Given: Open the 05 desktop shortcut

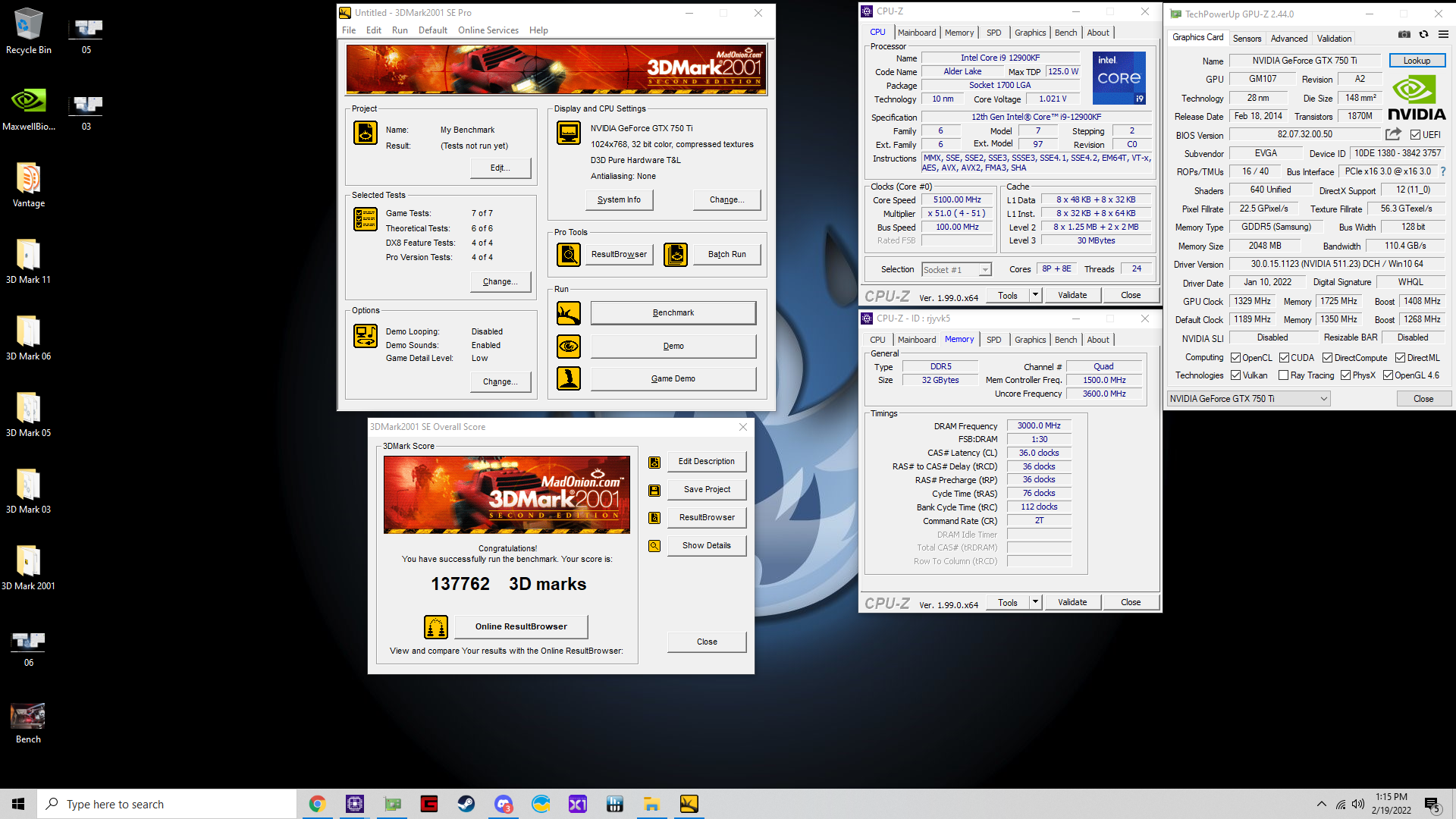Looking at the screenshot, I should (86, 35).
